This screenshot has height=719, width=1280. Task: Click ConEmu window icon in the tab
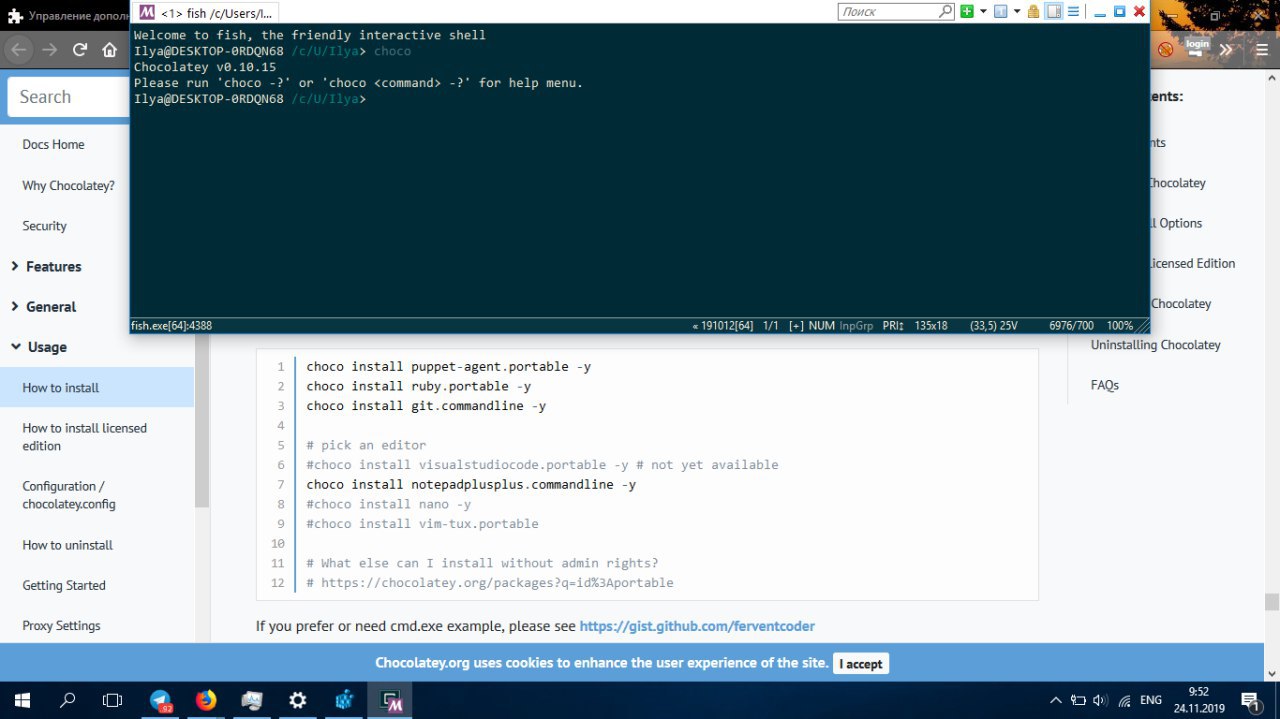(147, 13)
